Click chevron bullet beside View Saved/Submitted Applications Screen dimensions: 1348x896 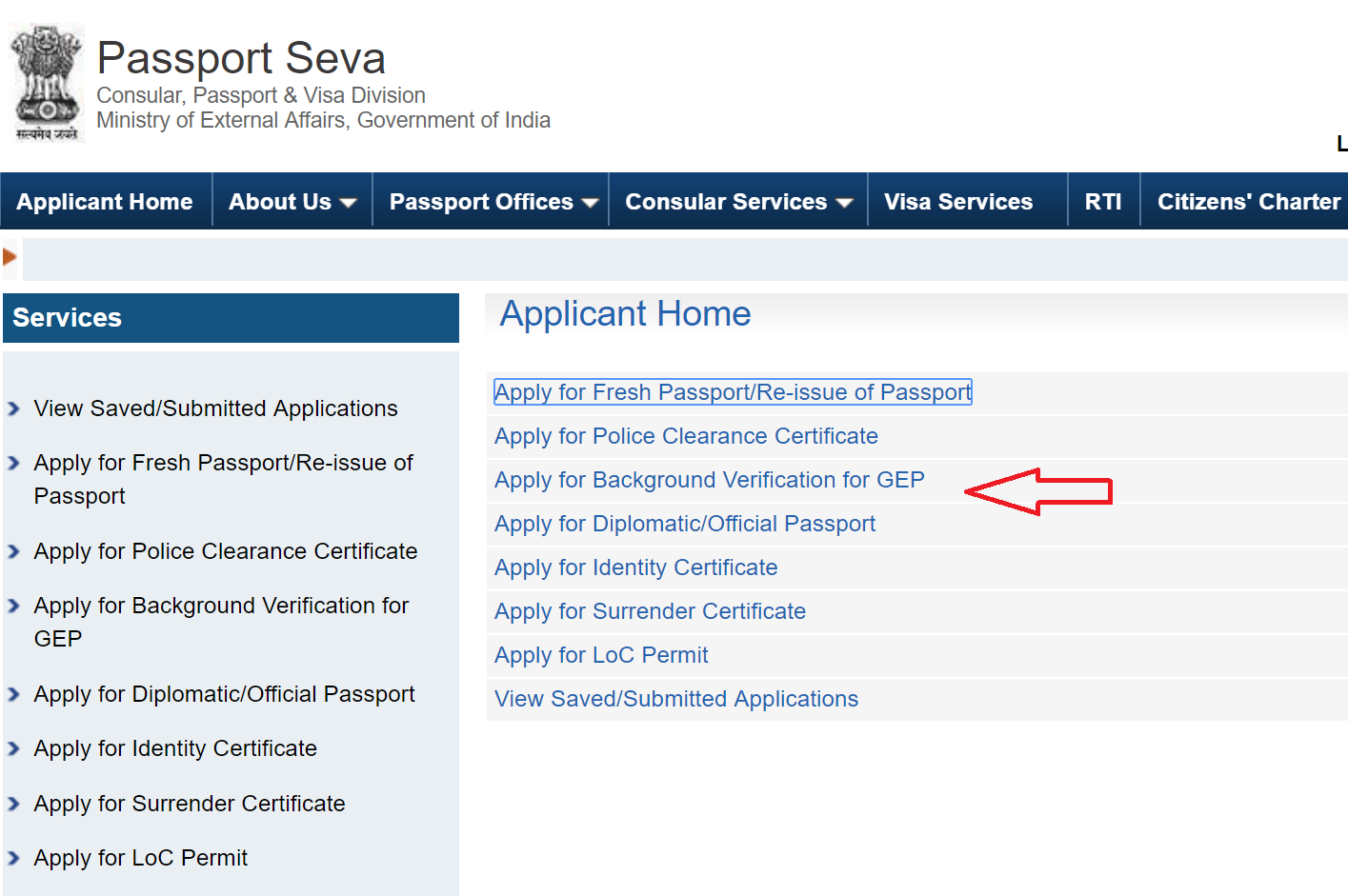tap(13, 409)
